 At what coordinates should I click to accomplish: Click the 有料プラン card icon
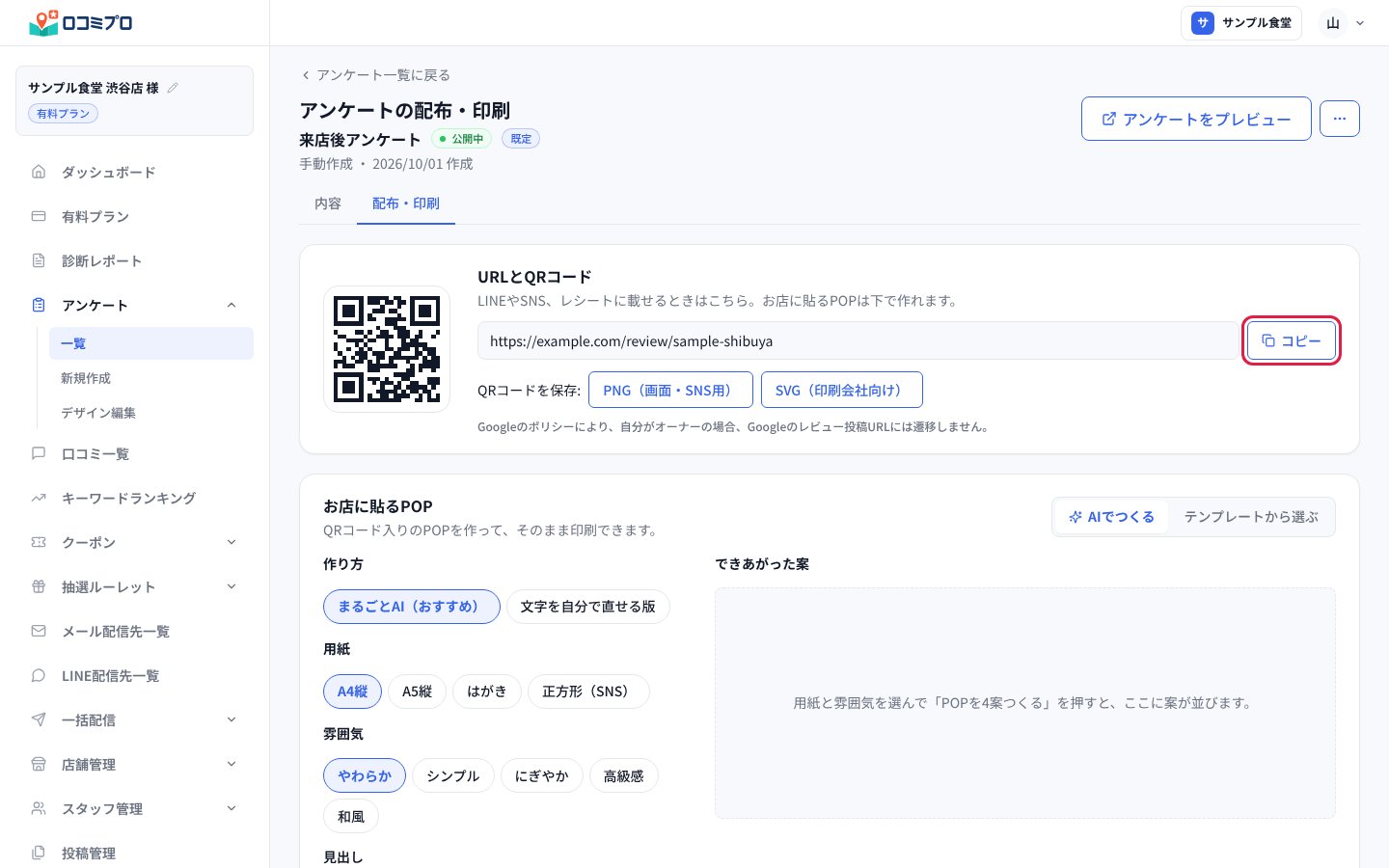[39, 216]
